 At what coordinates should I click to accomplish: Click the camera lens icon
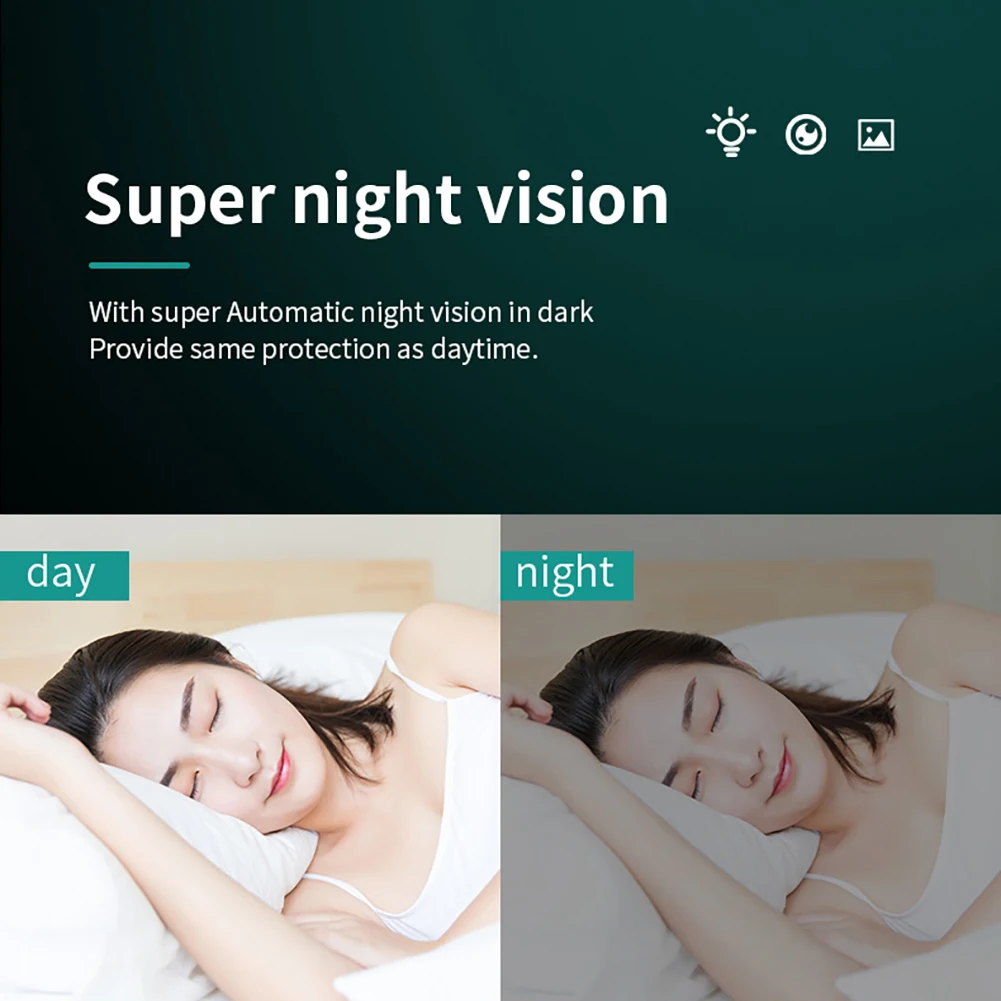(x=806, y=134)
